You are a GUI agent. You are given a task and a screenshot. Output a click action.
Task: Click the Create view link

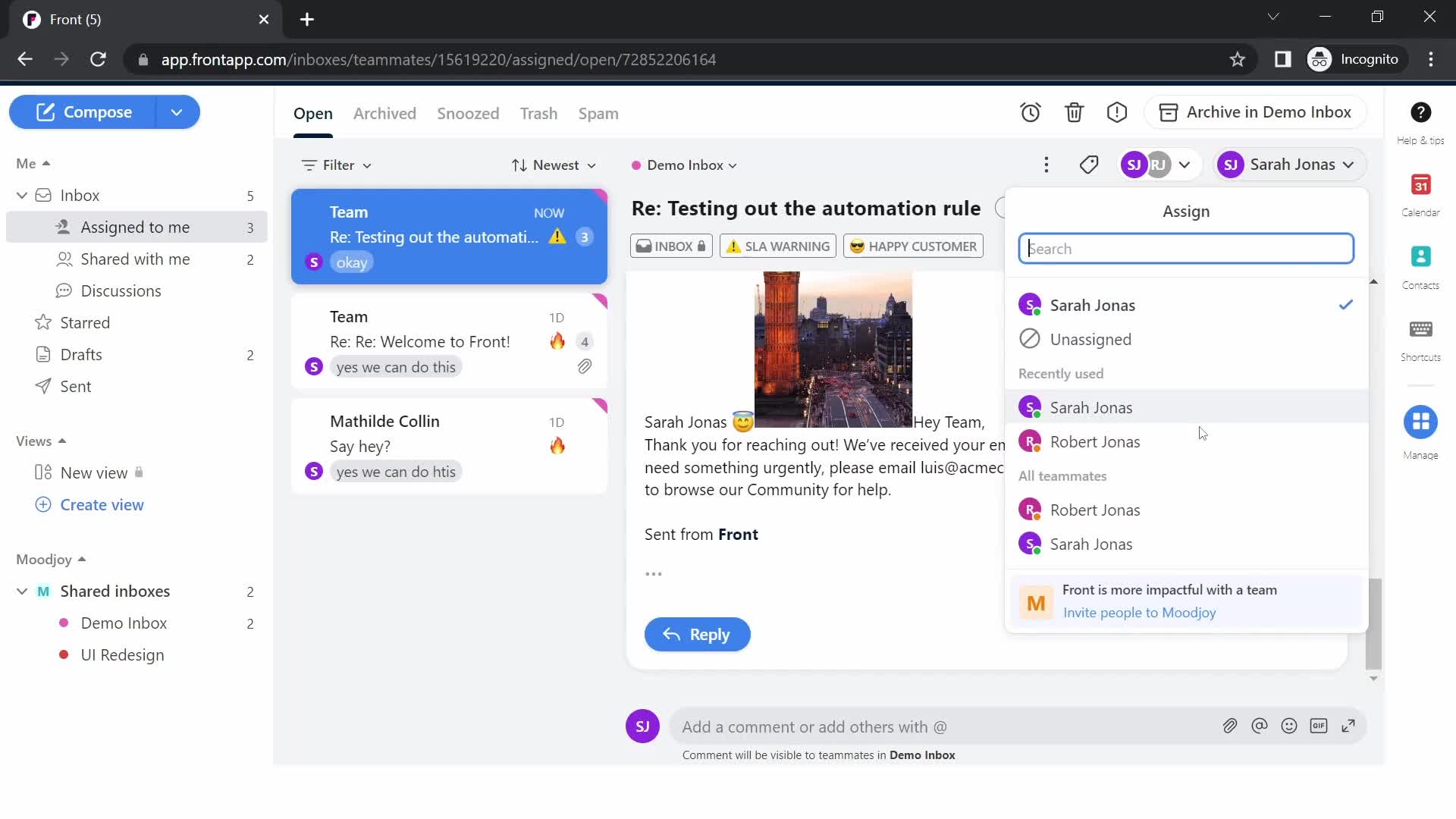point(102,504)
